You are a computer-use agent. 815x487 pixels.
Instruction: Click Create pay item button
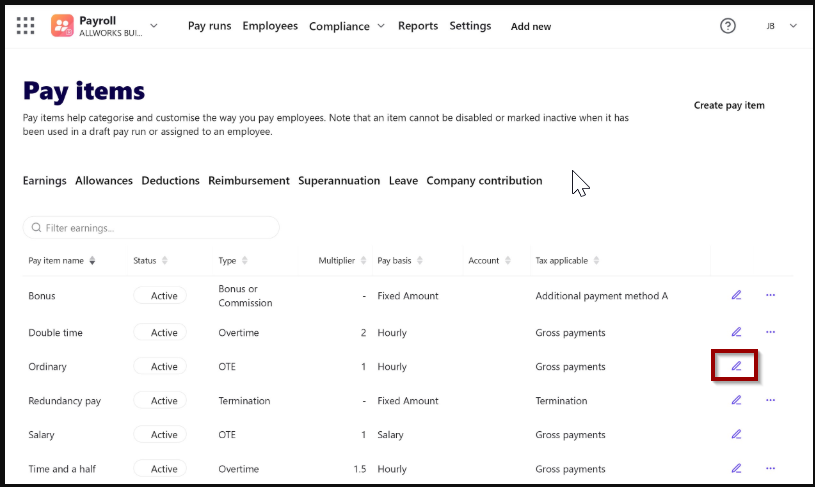point(729,106)
